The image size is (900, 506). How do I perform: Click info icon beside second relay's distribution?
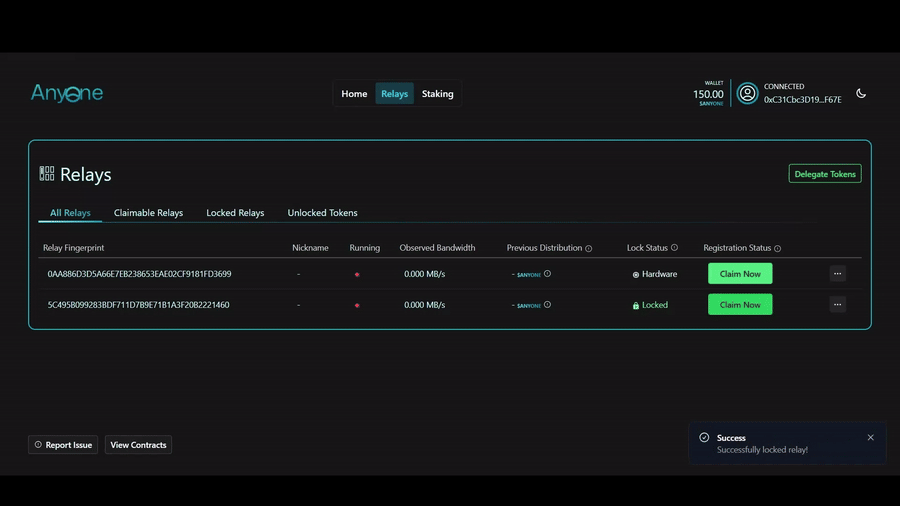[x=547, y=305]
